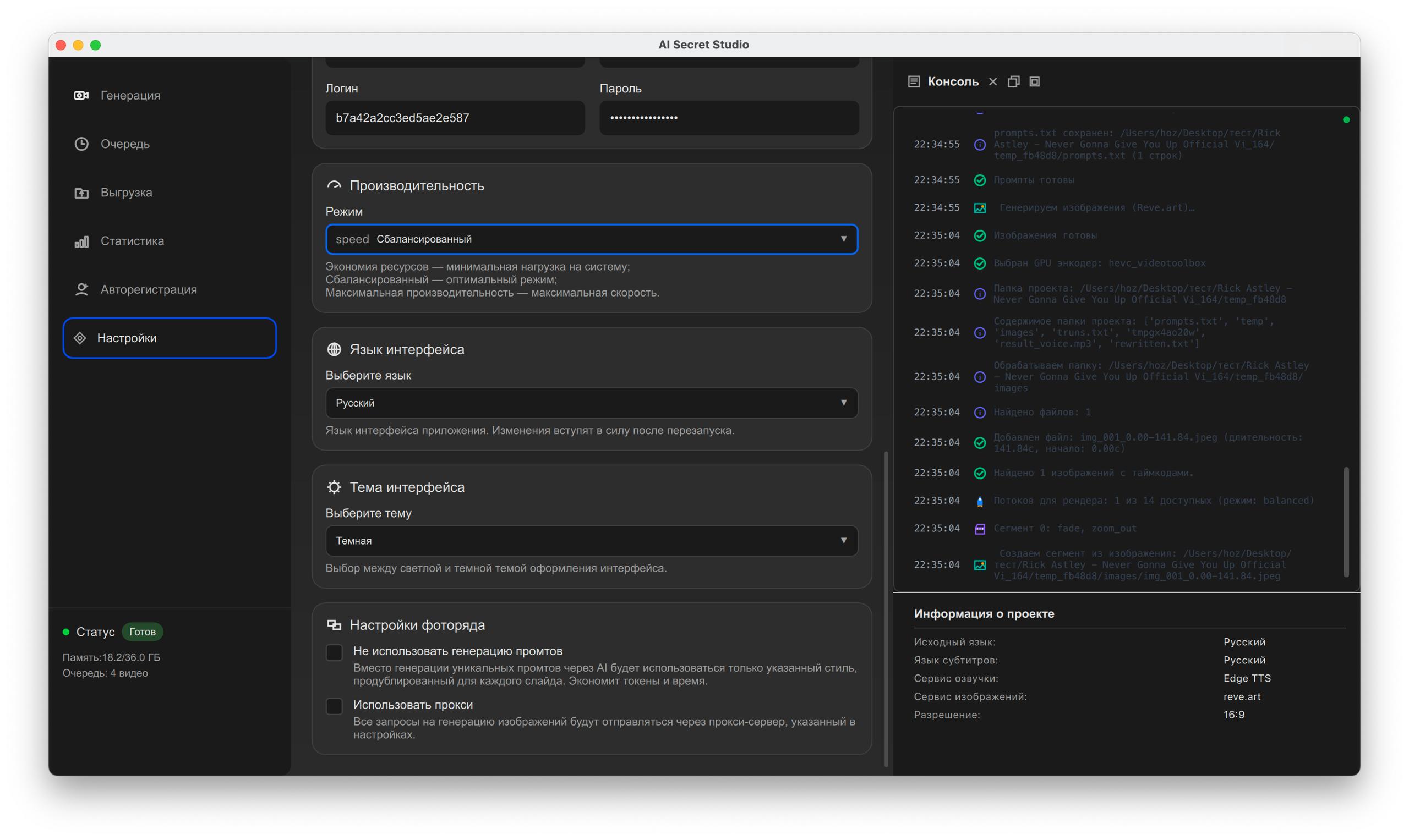Click the console log vertical scrollbar
Image resolution: width=1409 pixels, height=840 pixels.
[1346, 521]
